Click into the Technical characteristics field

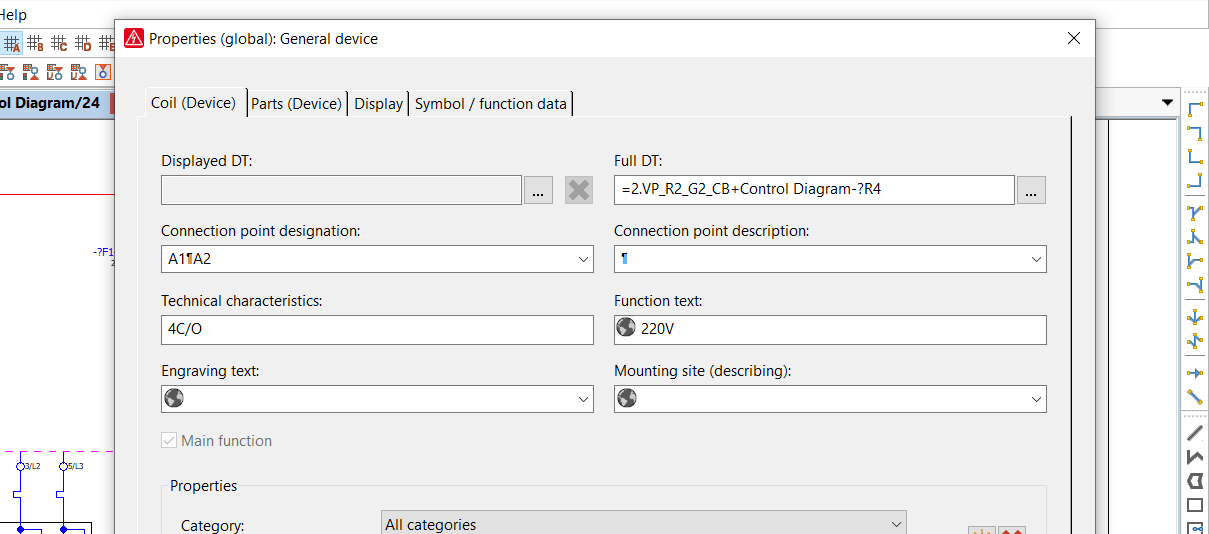click(377, 329)
